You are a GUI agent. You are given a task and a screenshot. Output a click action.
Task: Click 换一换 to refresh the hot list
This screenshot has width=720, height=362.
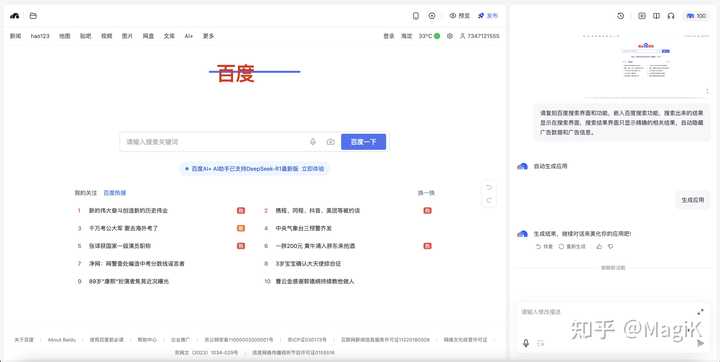426,193
